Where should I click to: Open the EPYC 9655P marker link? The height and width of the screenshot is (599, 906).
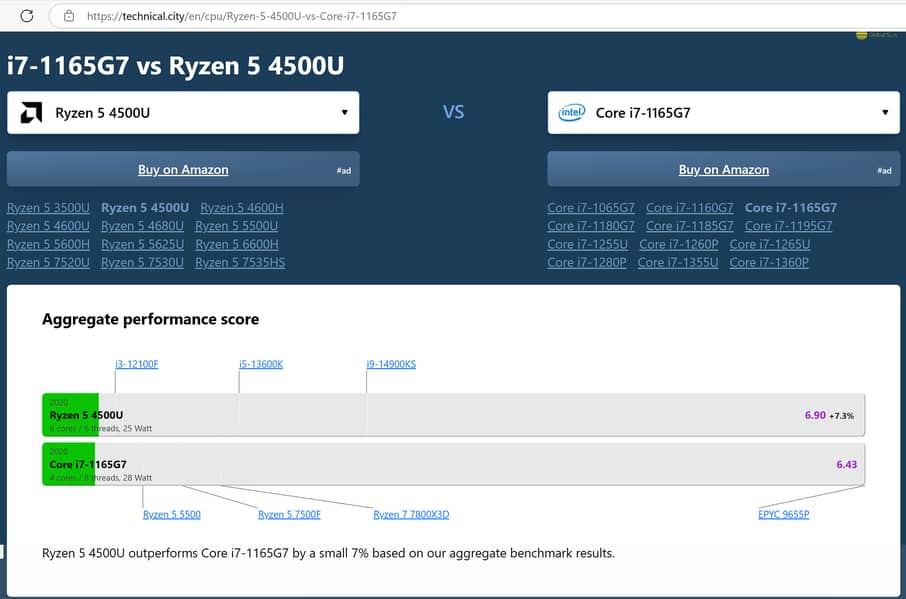783,514
